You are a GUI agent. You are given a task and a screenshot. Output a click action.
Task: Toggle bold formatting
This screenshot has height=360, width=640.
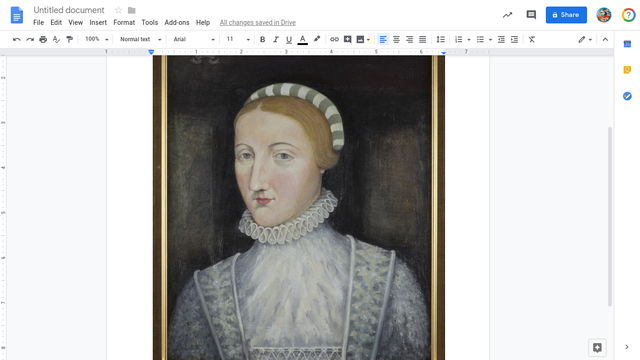(262, 40)
